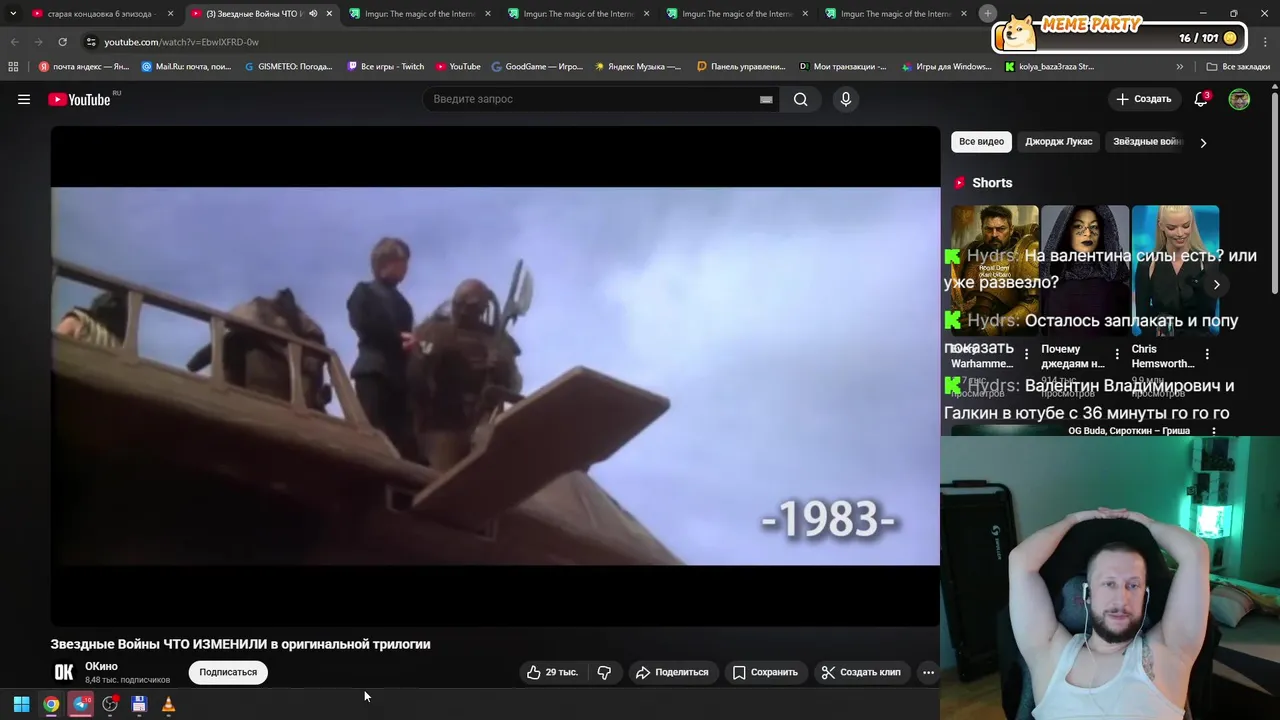Select the Все видео chip
The width and height of the screenshot is (1280, 720).
pyautogui.click(x=981, y=142)
